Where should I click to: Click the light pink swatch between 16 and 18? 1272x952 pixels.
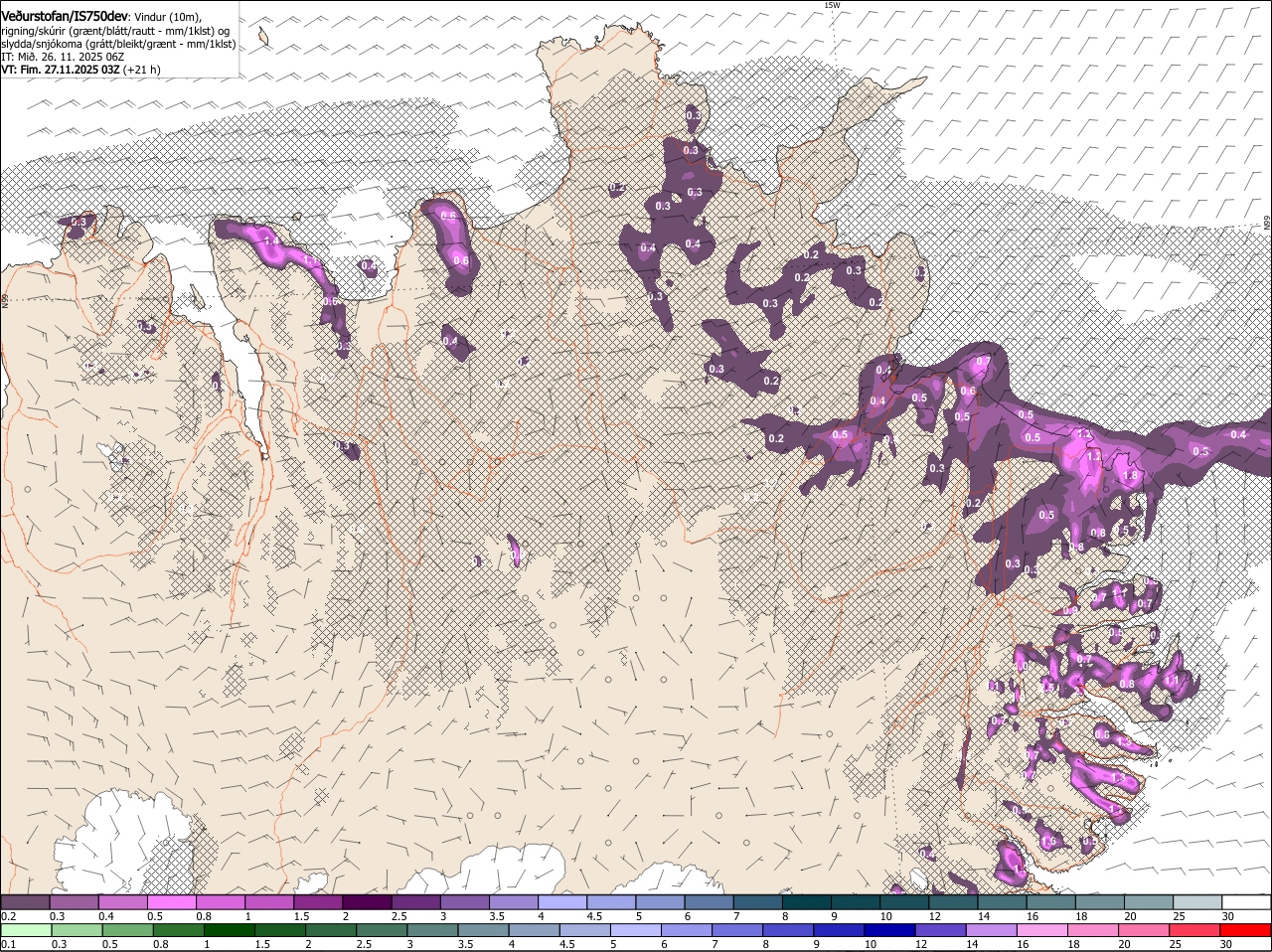point(1042,931)
